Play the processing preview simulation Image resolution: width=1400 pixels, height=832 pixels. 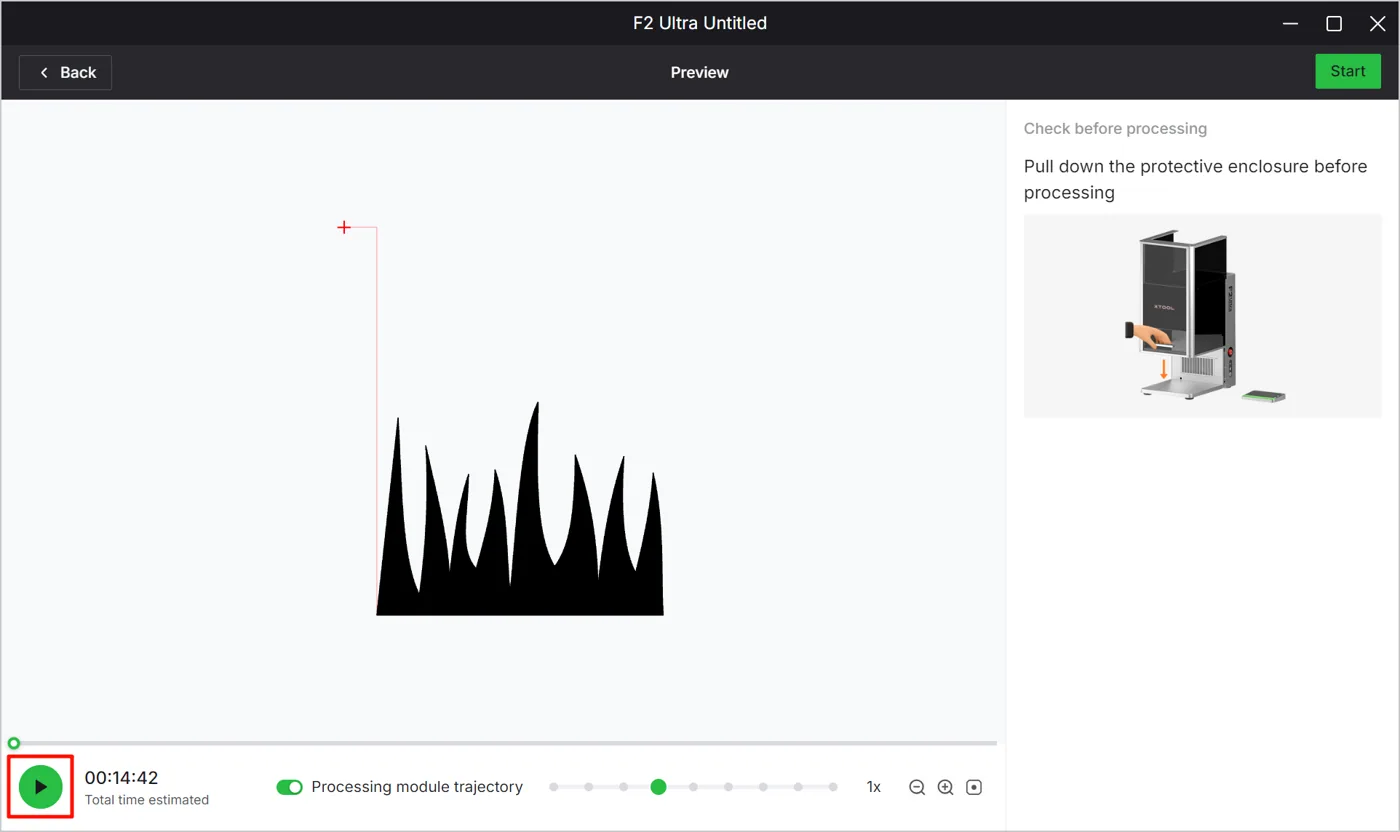41,787
